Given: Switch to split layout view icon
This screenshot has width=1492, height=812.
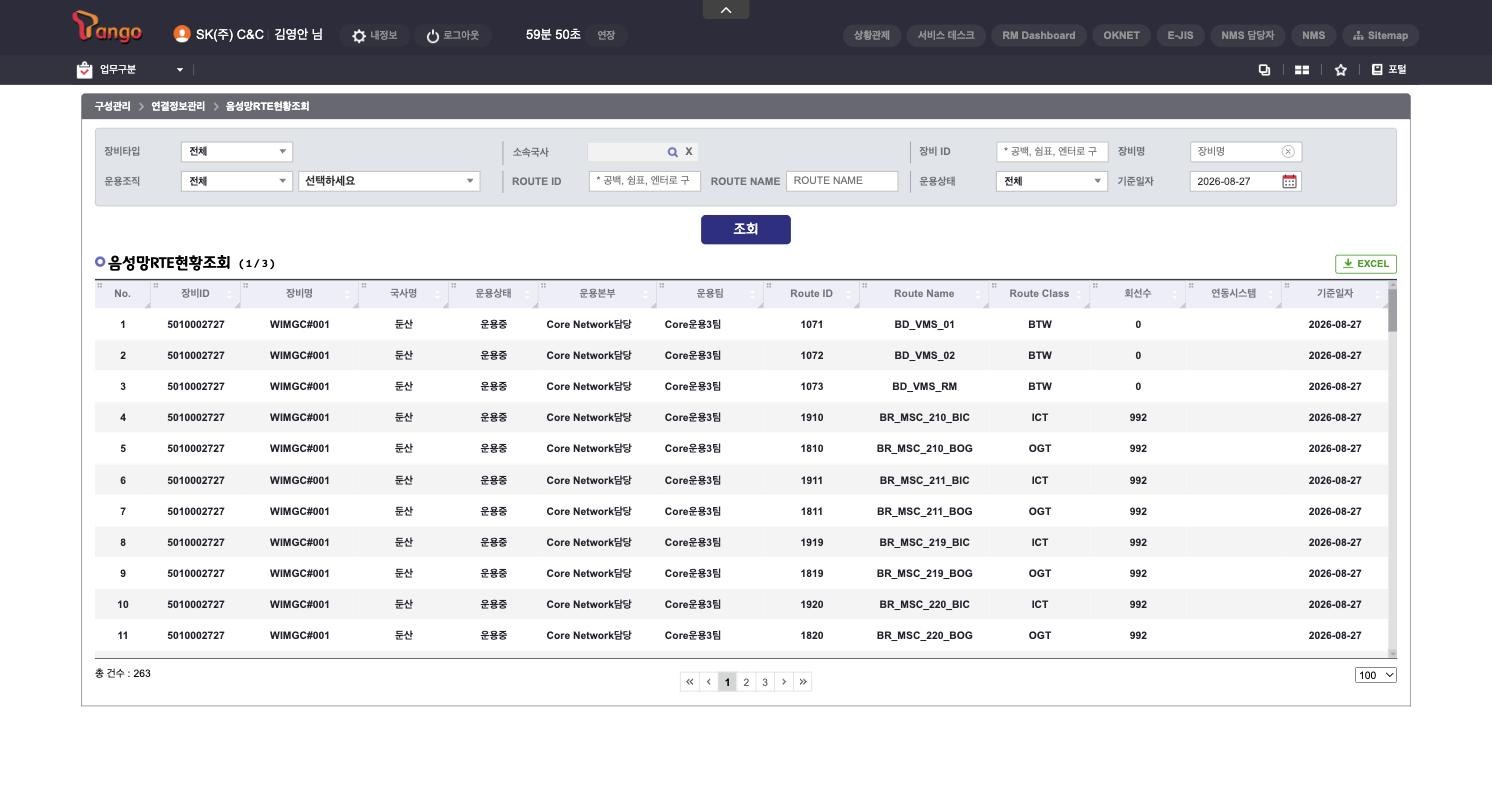Looking at the screenshot, I should click(x=1302, y=70).
